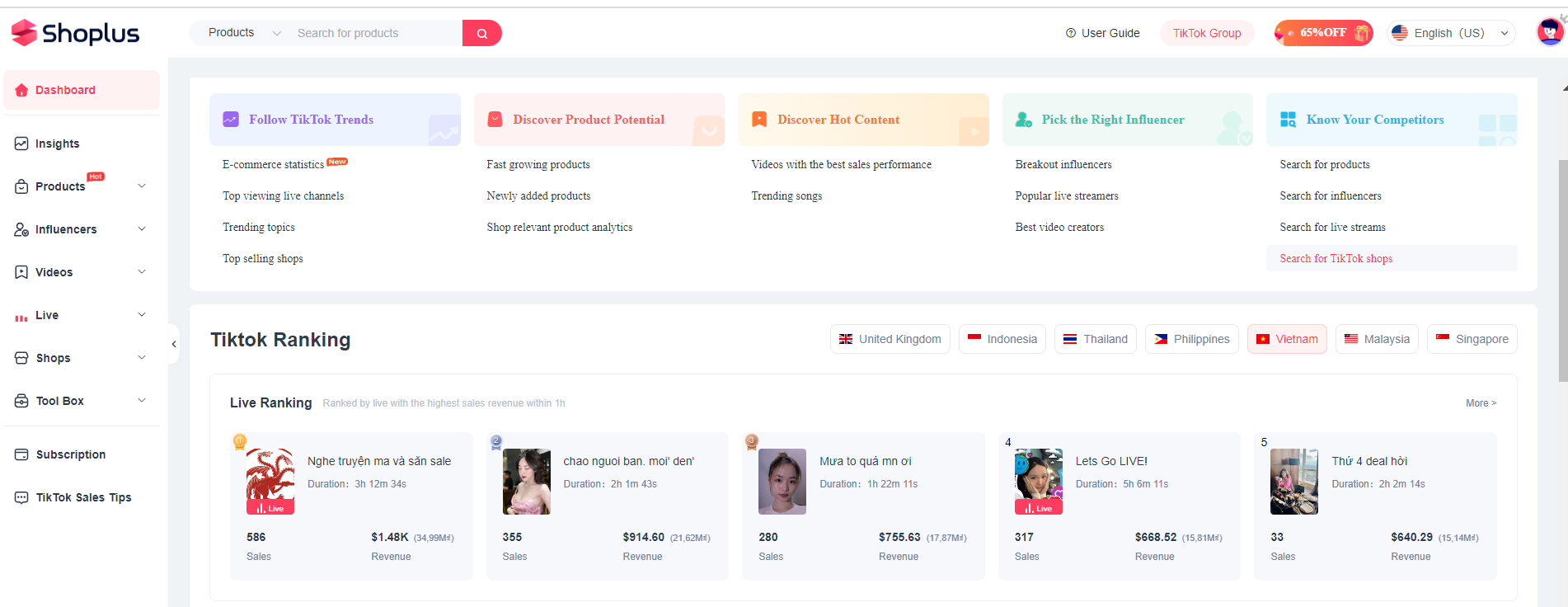Click the Shoplus logo
Screen dimensions: 1568x607
(75, 33)
